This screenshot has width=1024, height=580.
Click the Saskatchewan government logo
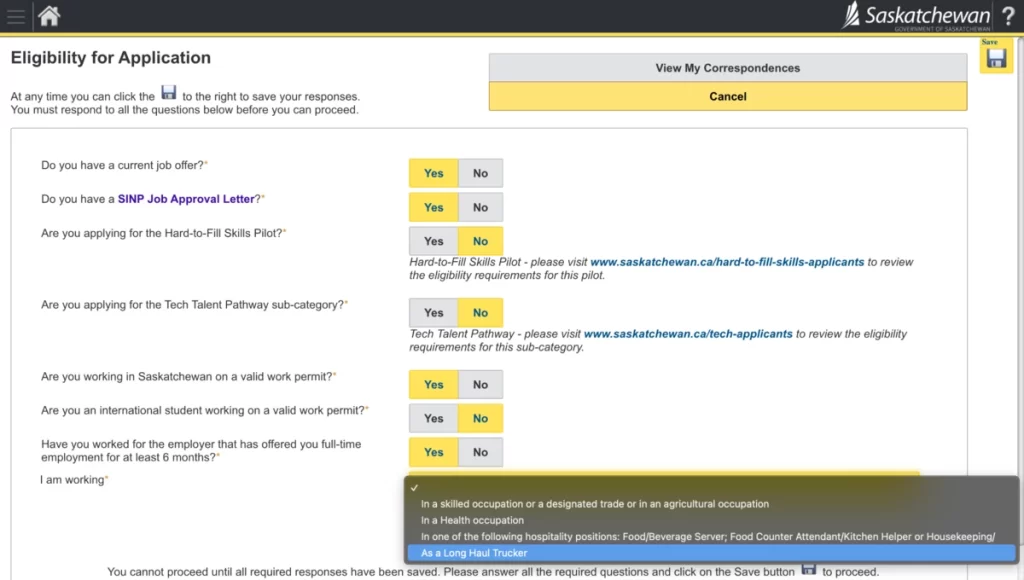[x=915, y=16]
